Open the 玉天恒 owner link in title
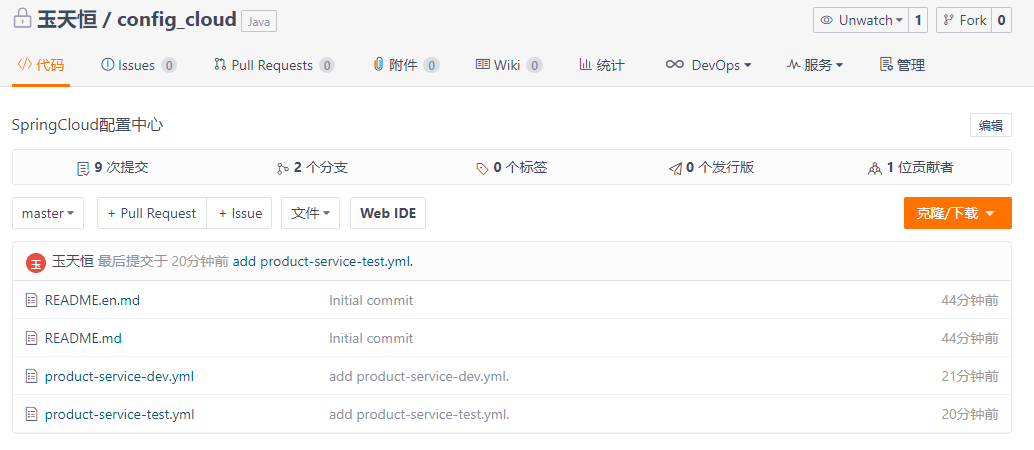1034x450 pixels. coord(67,19)
